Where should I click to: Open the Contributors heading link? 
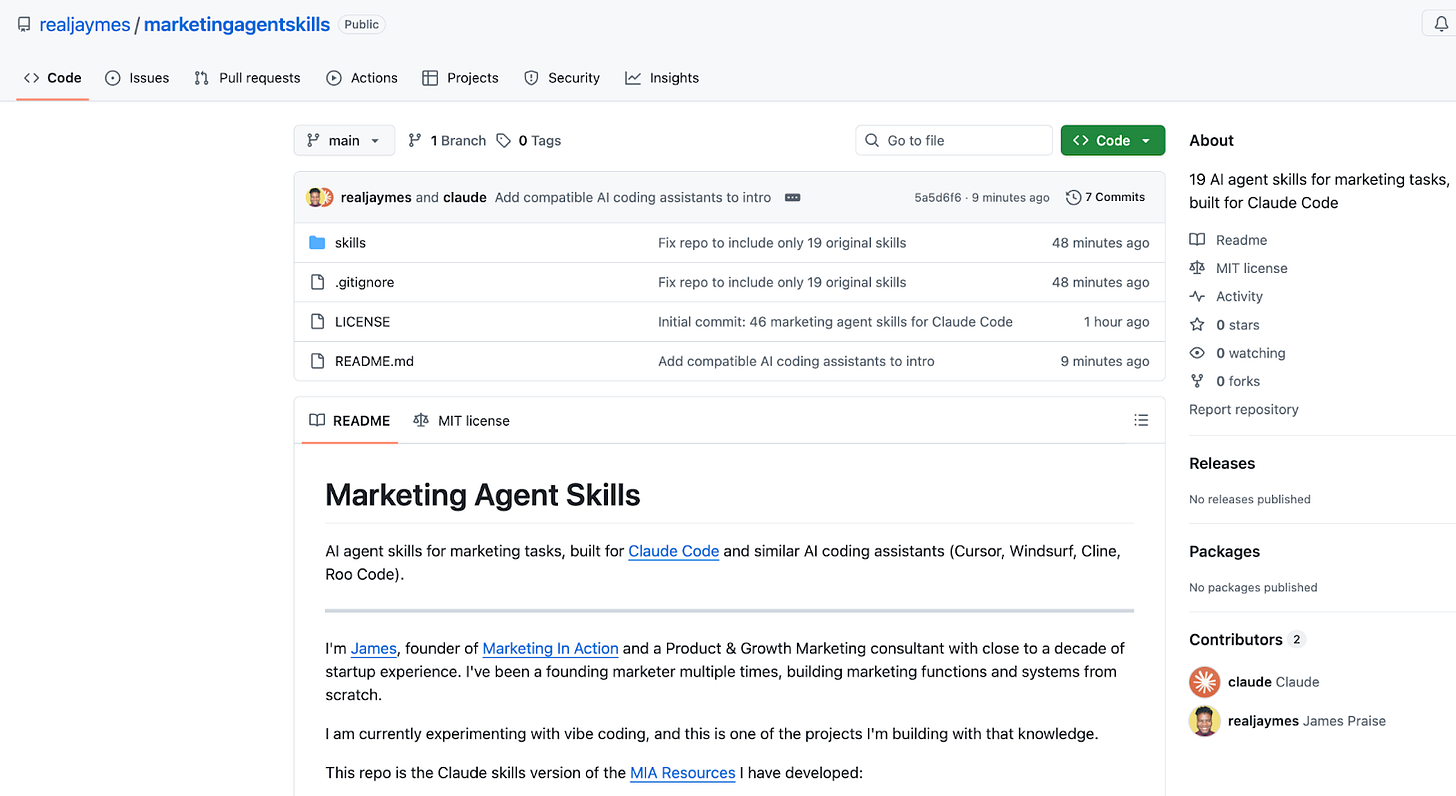point(1247,639)
